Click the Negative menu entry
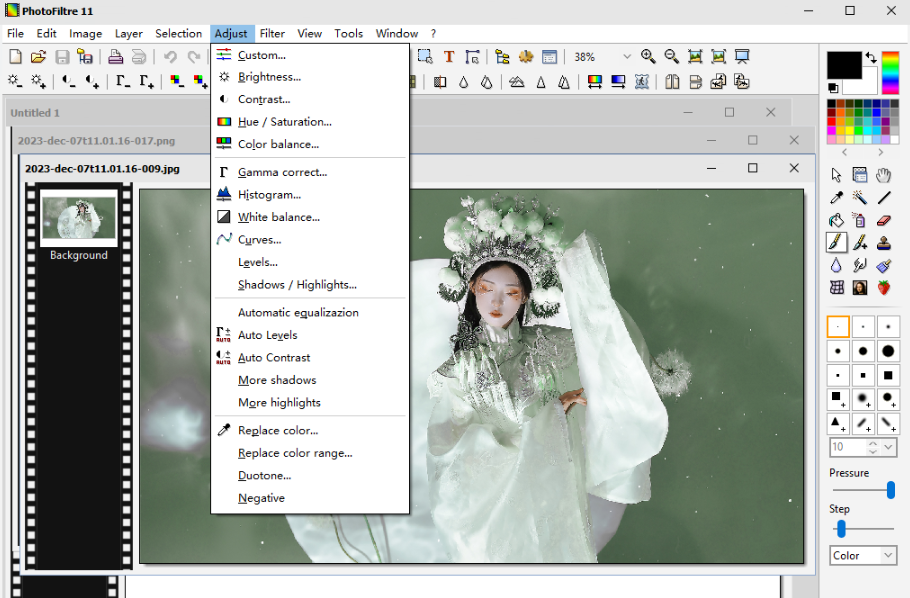This screenshot has height=598, width=910. tap(261, 498)
